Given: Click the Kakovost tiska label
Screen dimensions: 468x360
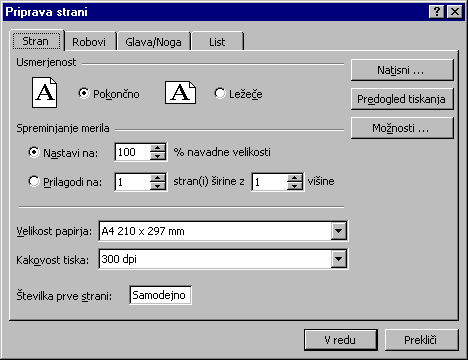Looking at the screenshot, I should click(53, 260).
